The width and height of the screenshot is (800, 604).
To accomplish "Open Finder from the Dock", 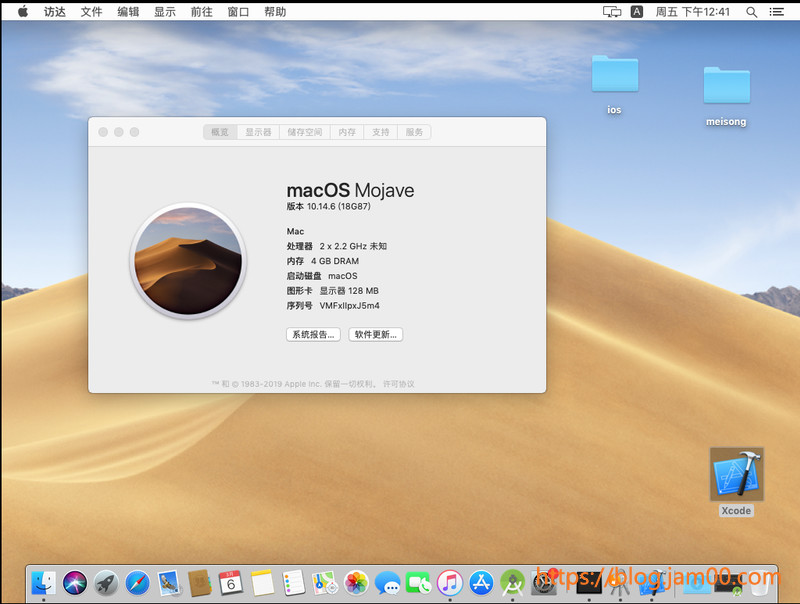I will [x=43, y=582].
